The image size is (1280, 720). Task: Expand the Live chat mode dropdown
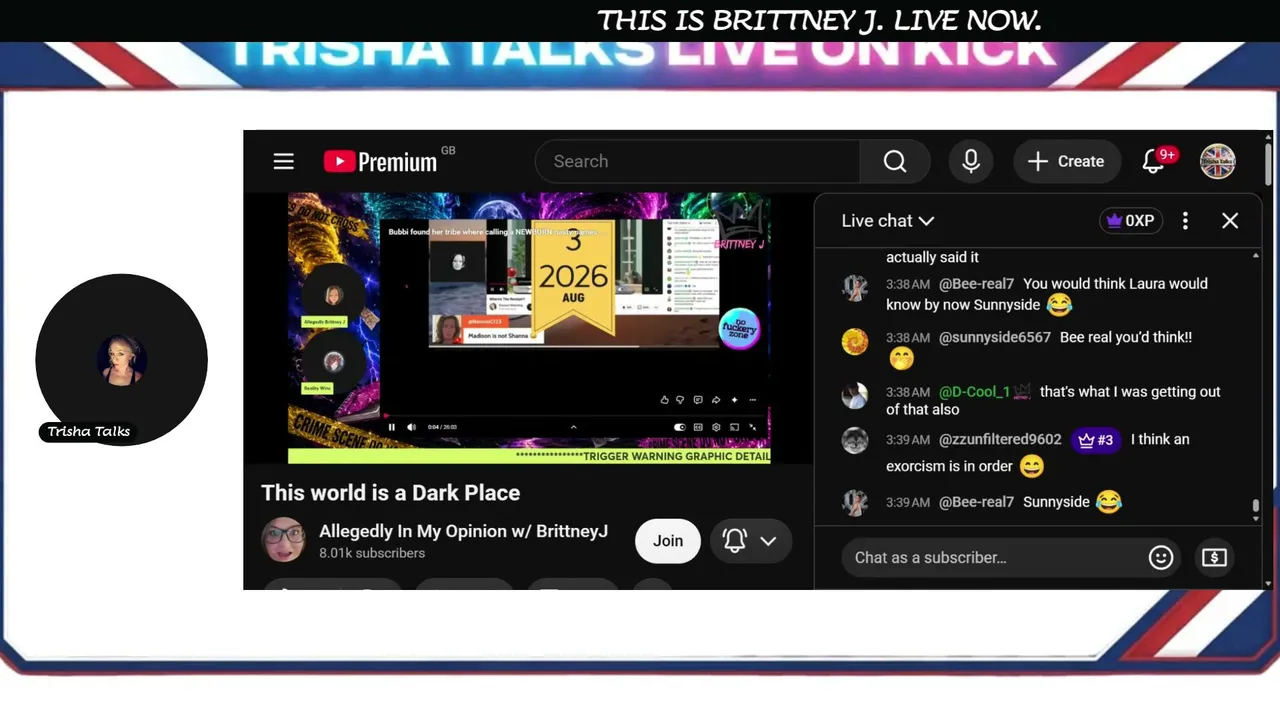pyautogui.click(x=888, y=221)
